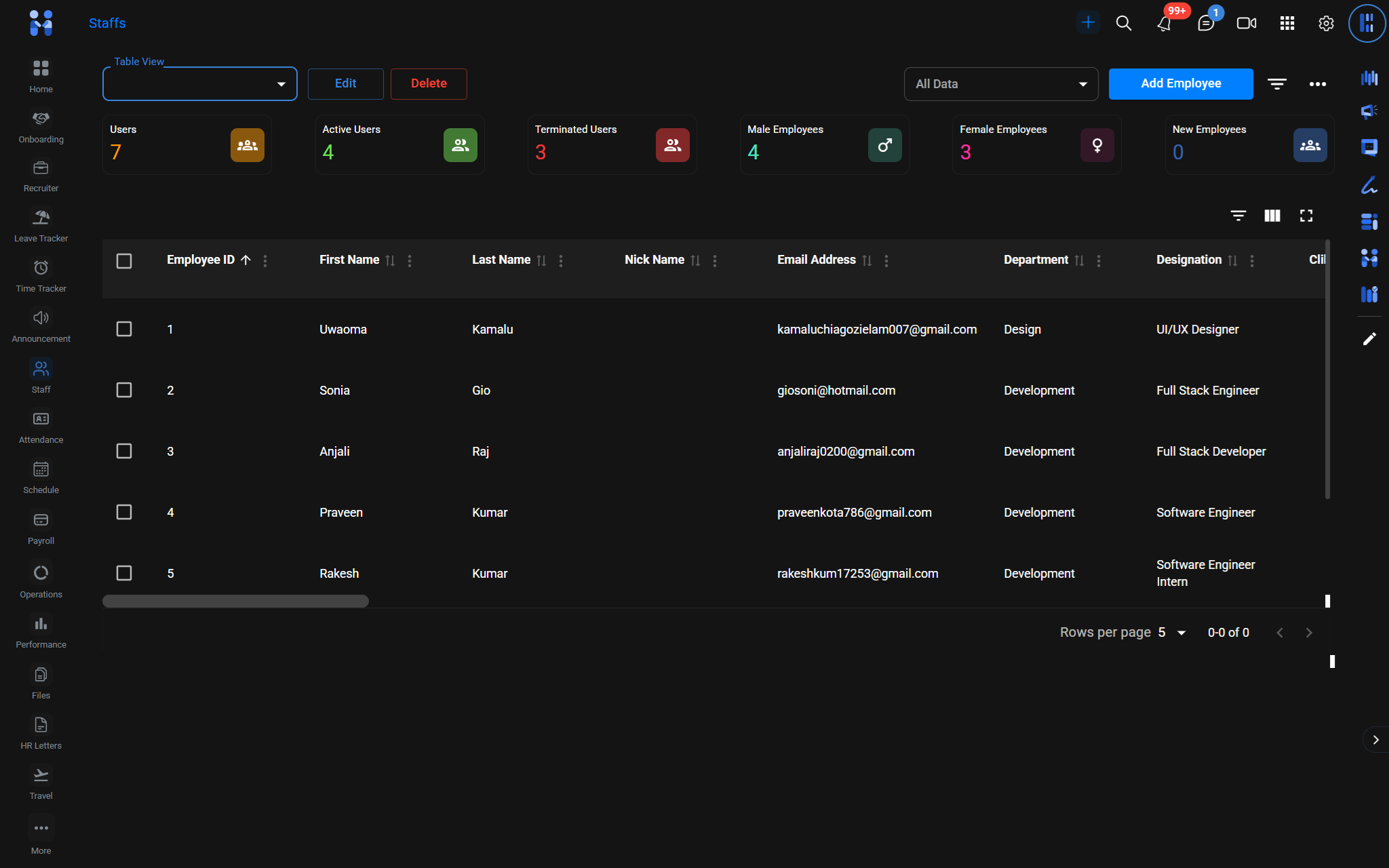Toggle fullscreen table view icon
The image size is (1389, 868).
click(1306, 216)
